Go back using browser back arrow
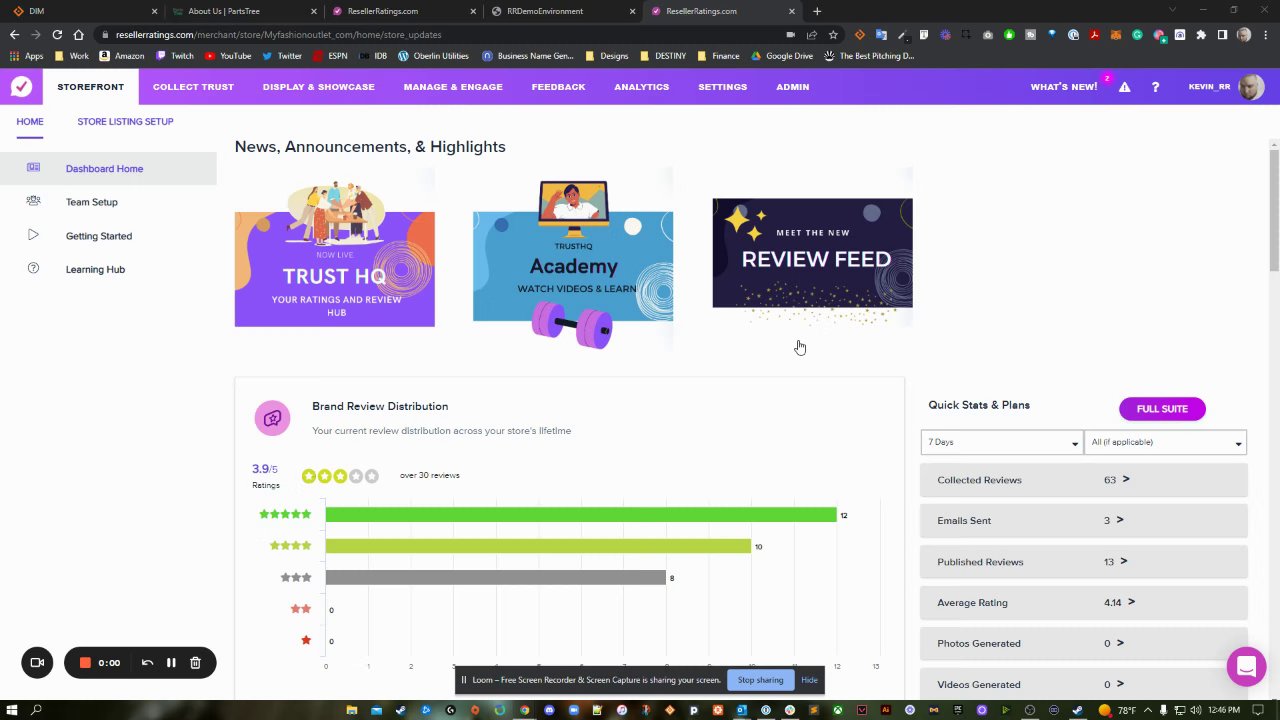This screenshot has height=720, width=1280. click(14, 34)
